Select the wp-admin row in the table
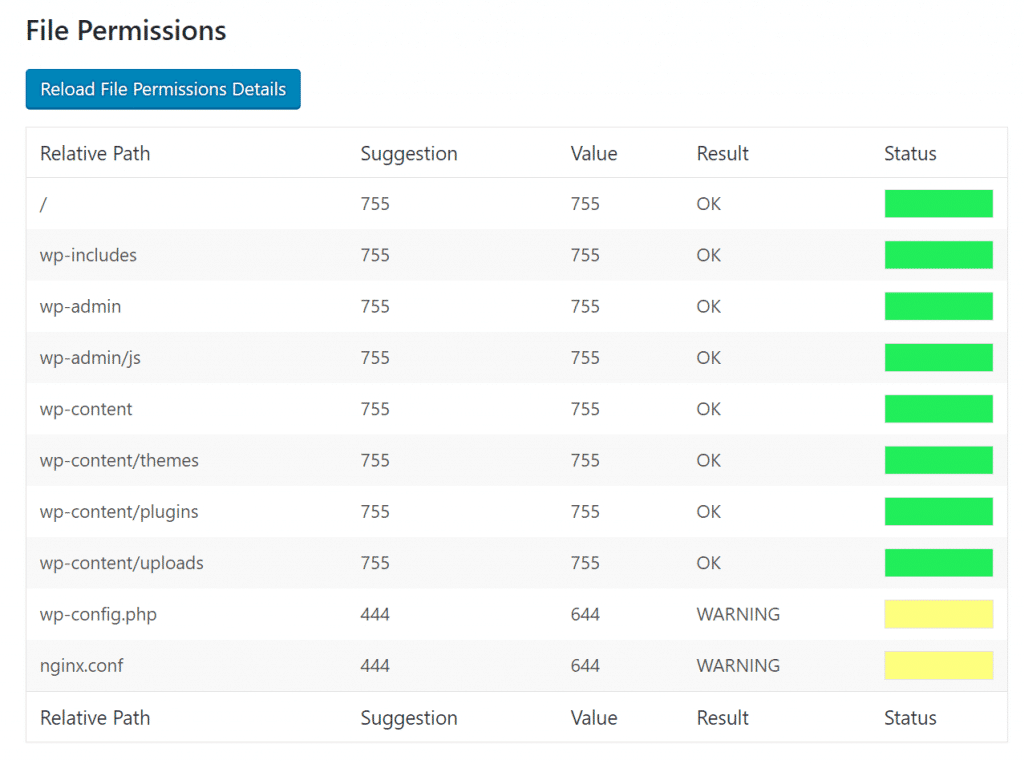The image size is (1024, 764). tap(80, 306)
